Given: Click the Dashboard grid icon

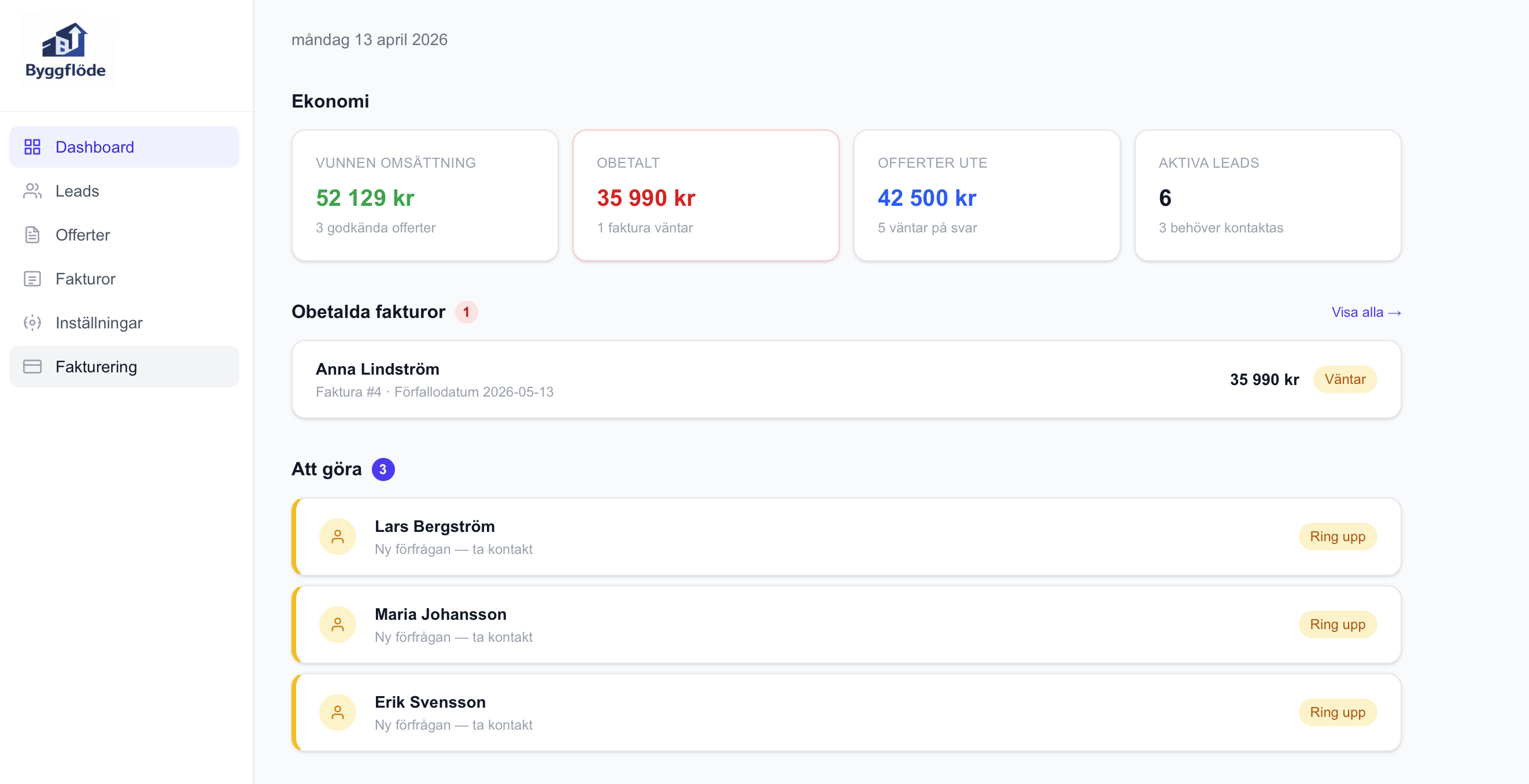Looking at the screenshot, I should (32, 147).
